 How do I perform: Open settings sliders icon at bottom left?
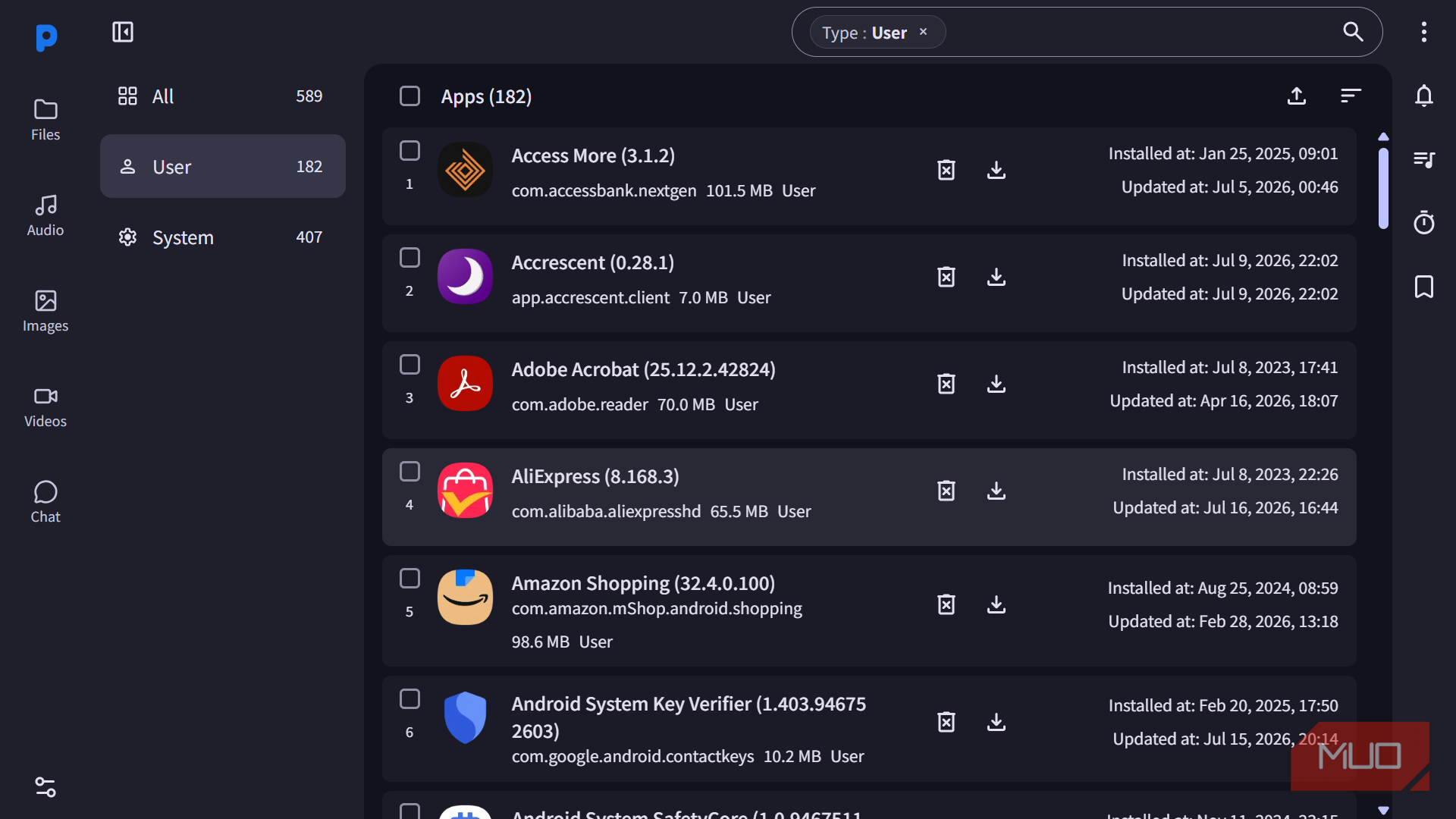pos(45,787)
